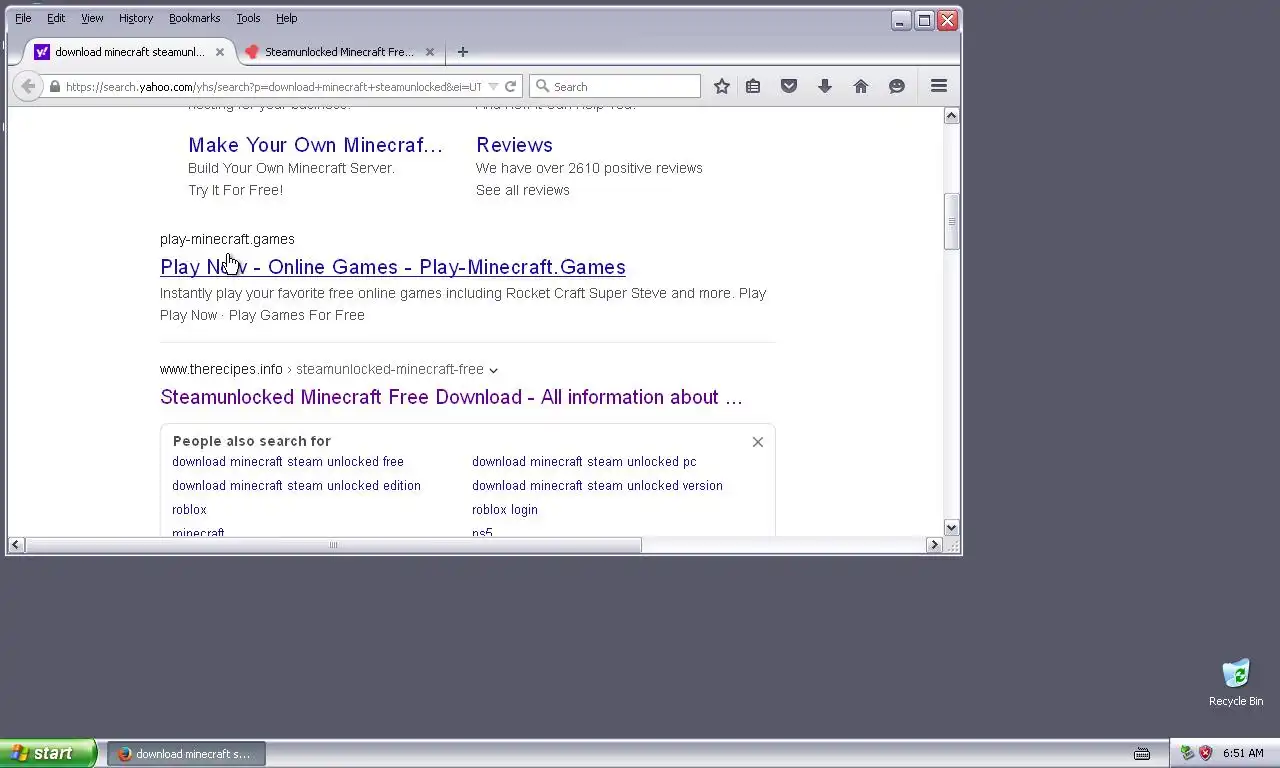The image size is (1280, 768).
Task: Switch to 'Steamunlocked Minecraft Fre...' tab
Action: click(x=338, y=52)
